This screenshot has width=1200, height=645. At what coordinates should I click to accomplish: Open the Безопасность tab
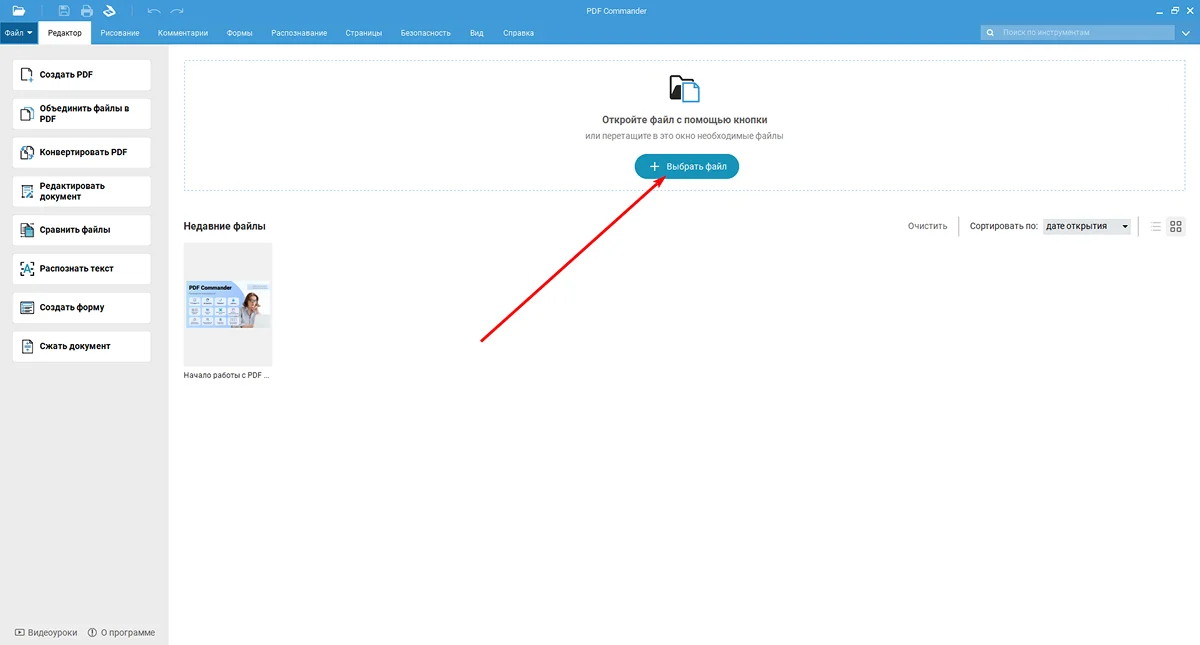(x=426, y=33)
